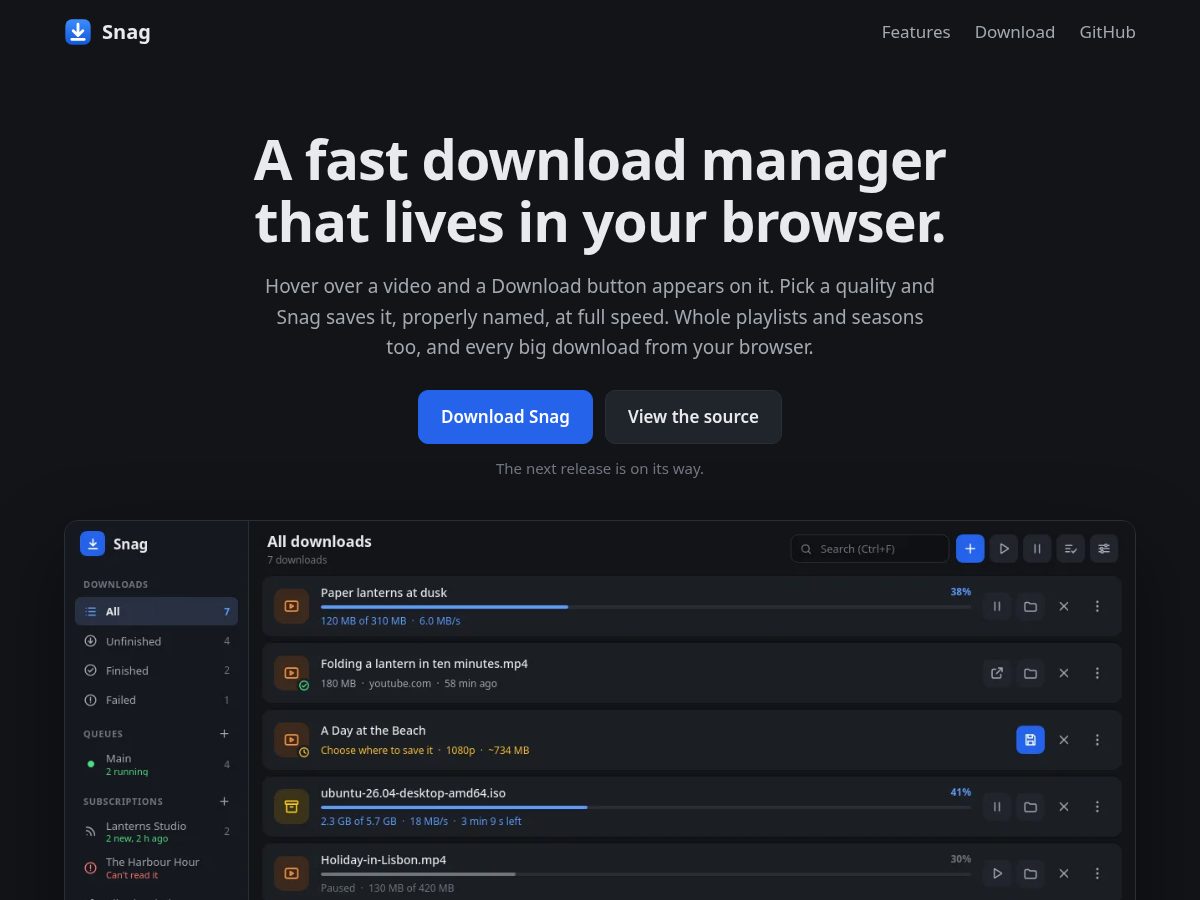Click the toolbar pause all icon

click(1037, 548)
